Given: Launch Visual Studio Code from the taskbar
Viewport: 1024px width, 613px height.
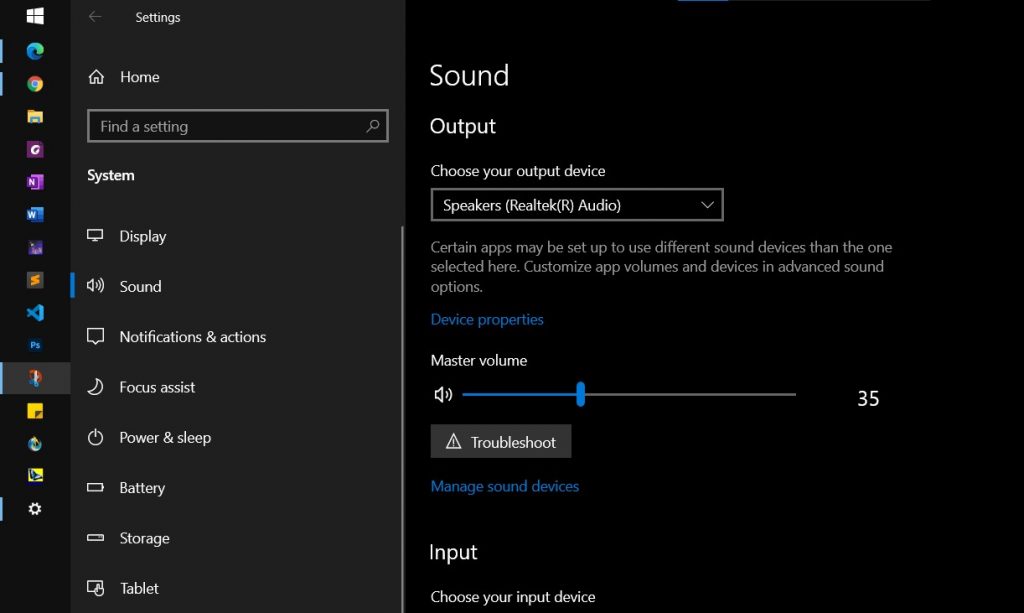Looking at the screenshot, I should pyautogui.click(x=35, y=313).
